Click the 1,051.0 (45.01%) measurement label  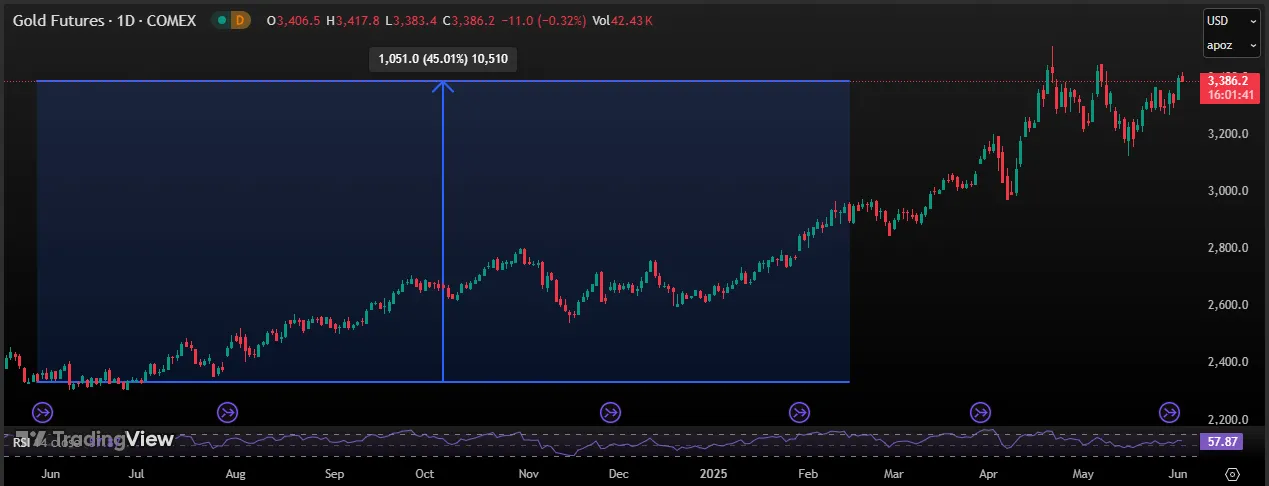pos(443,59)
